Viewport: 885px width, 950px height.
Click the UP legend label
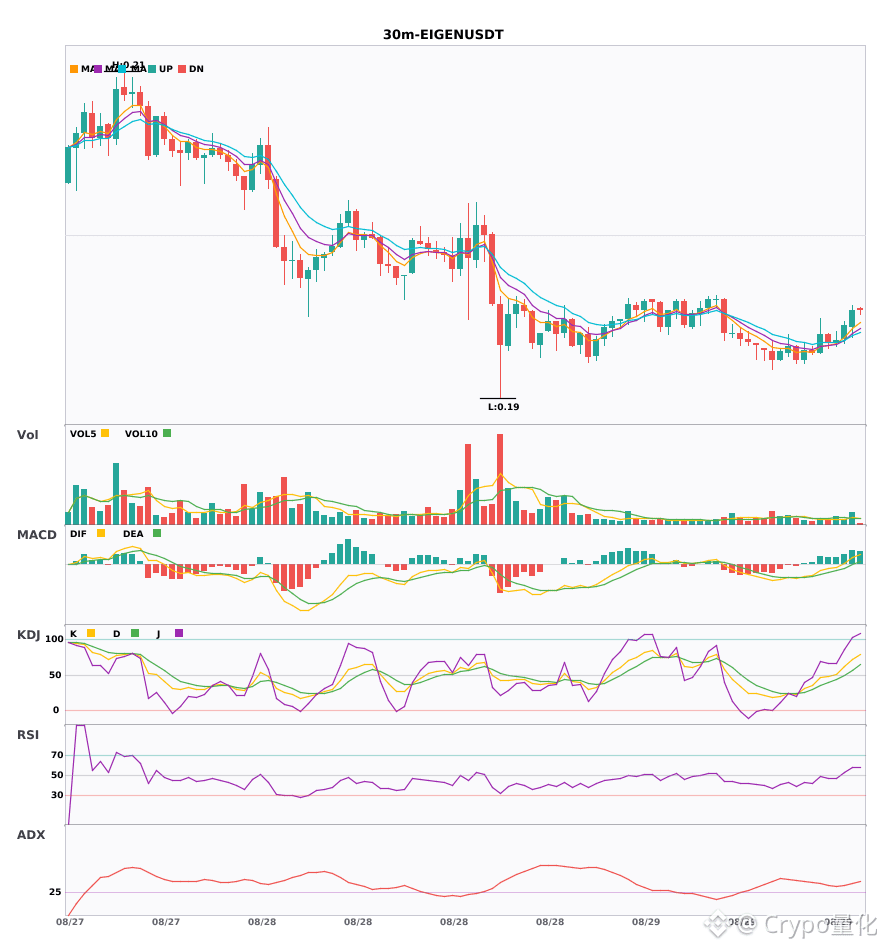click(x=166, y=69)
